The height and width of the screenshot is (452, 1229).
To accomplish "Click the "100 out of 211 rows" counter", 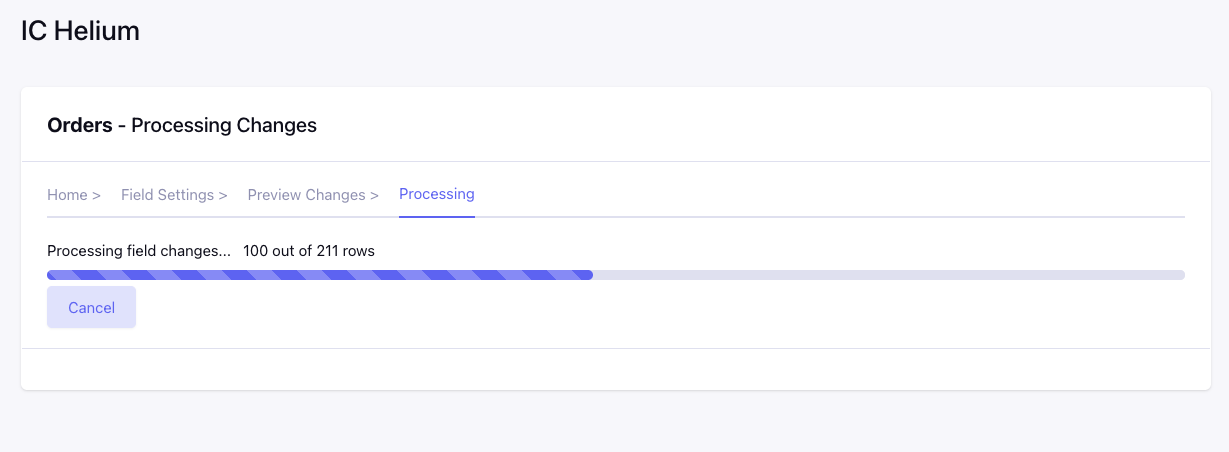I will (309, 251).
